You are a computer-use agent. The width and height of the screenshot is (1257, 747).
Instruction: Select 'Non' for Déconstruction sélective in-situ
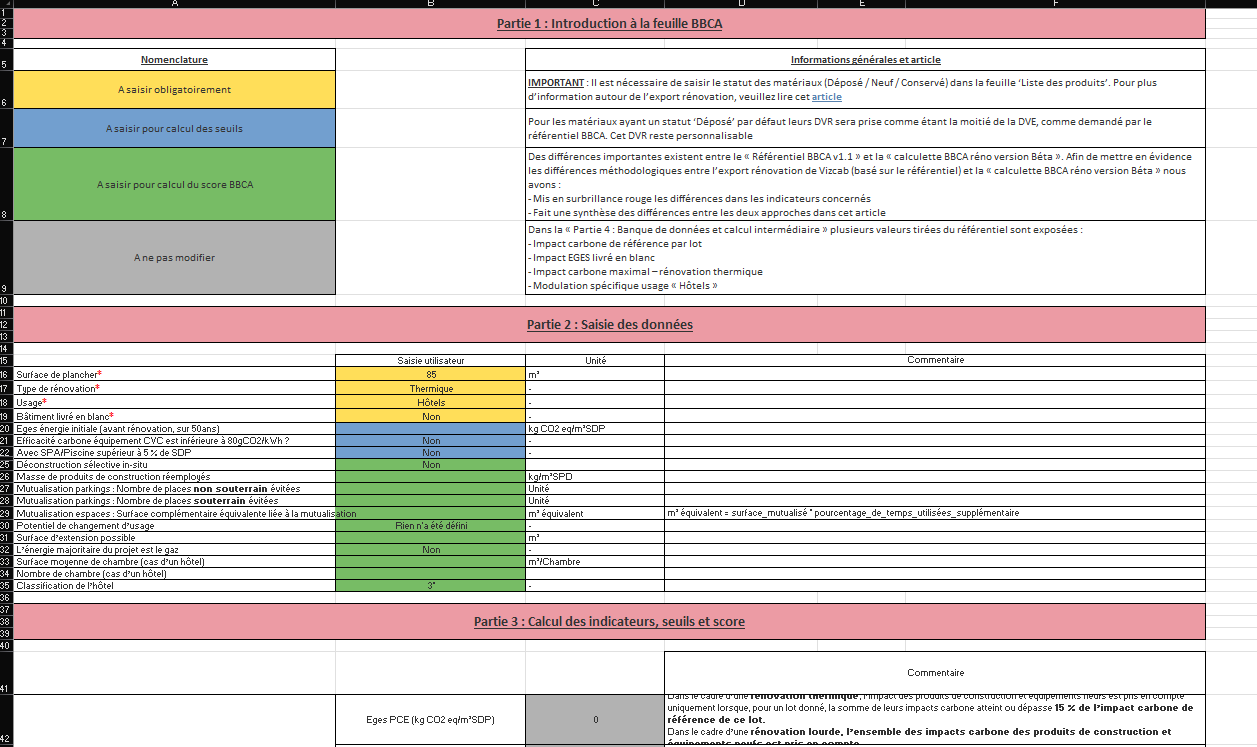click(431, 464)
